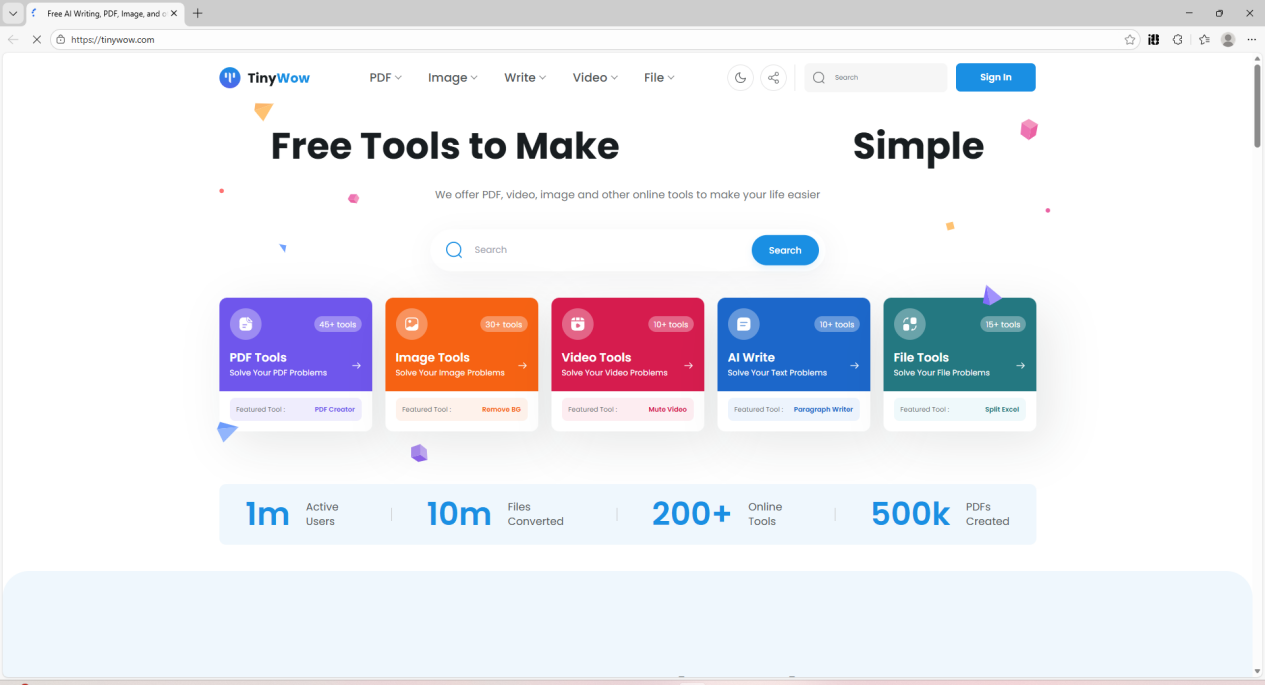The height and width of the screenshot is (685, 1265).
Task: Click the browser address bar URL
Action: pyautogui.click(x=112, y=40)
